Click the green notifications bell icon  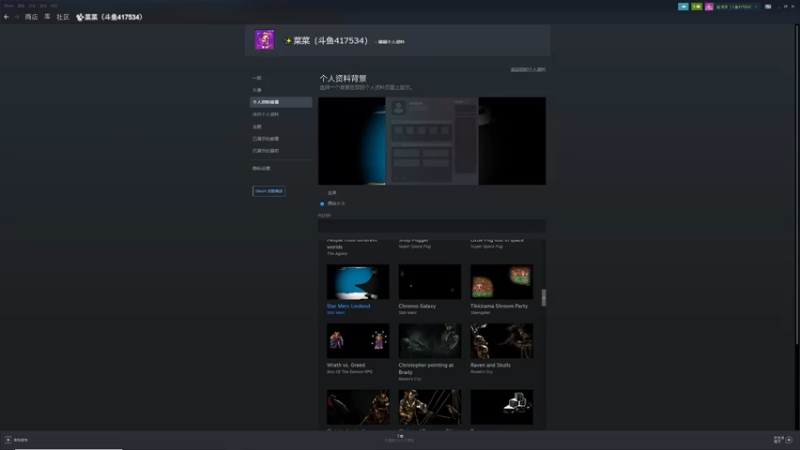[696, 7]
